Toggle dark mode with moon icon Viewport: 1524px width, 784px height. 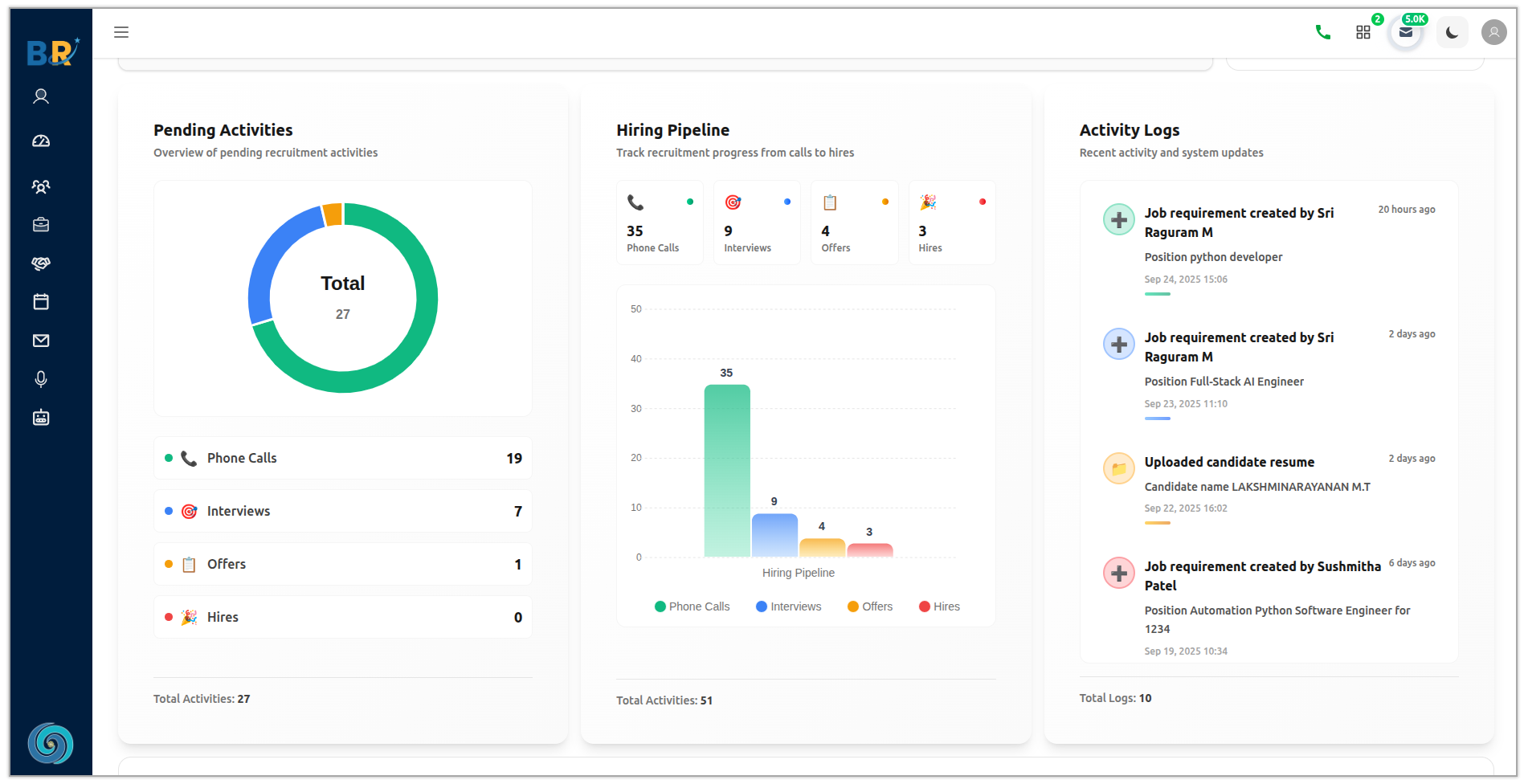coord(1452,32)
